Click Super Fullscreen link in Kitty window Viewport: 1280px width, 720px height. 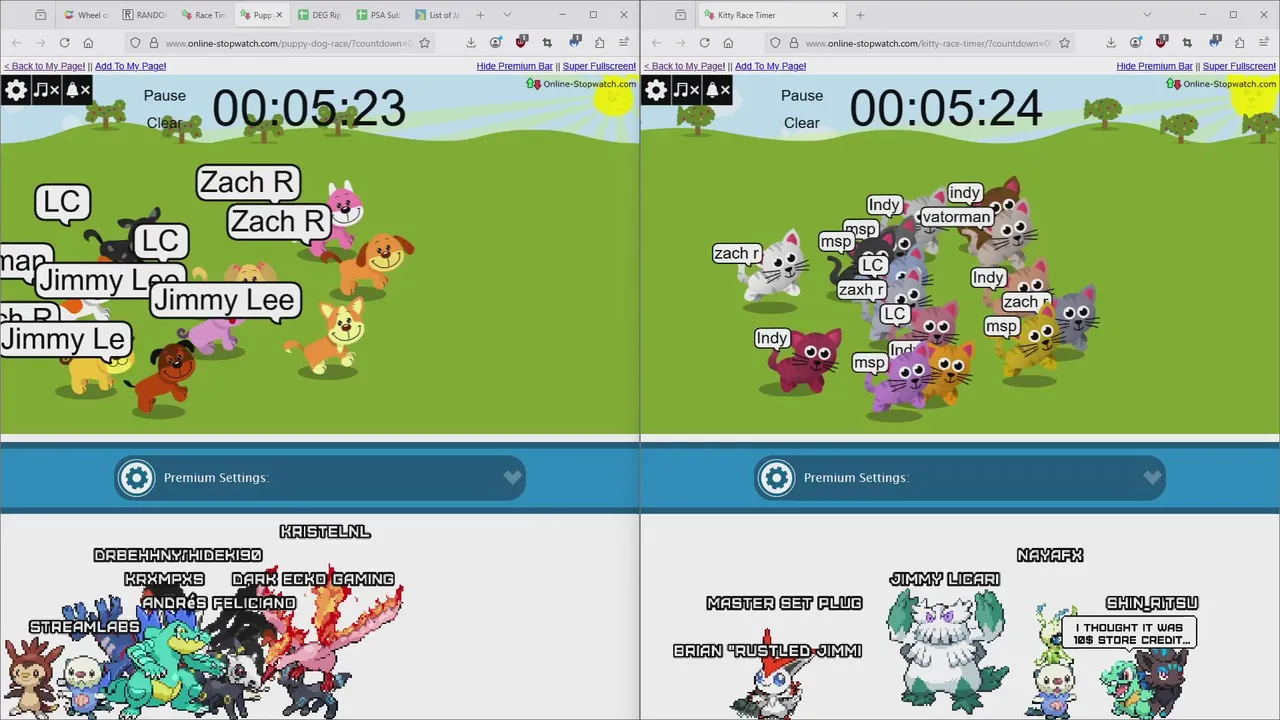click(x=1239, y=66)
